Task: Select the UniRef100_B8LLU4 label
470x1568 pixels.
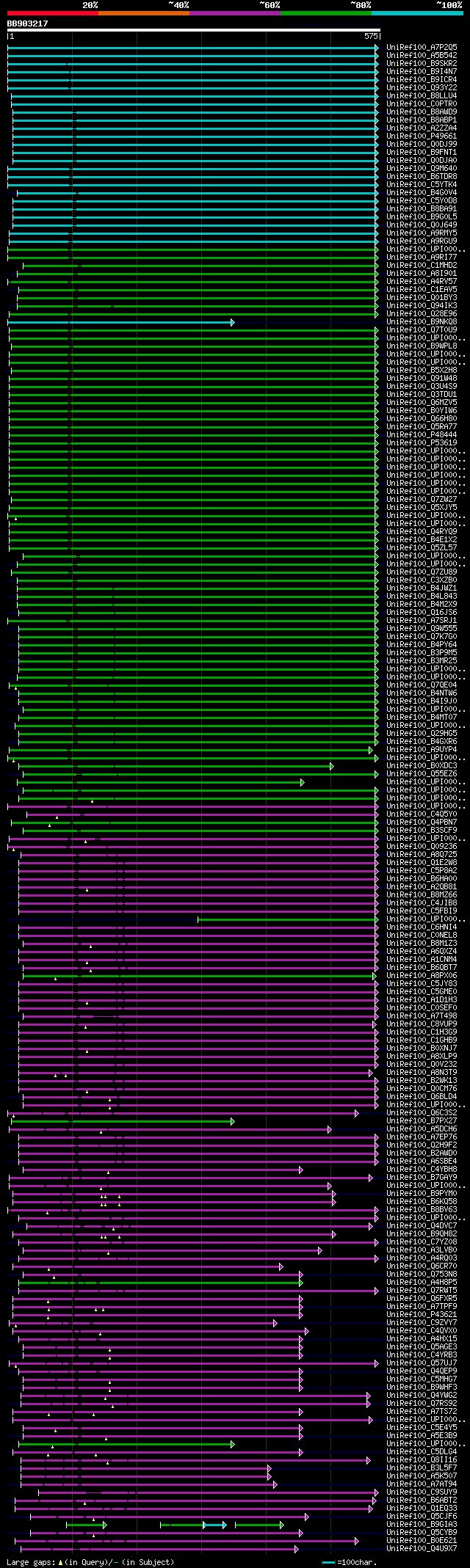Action: (422, 95)
